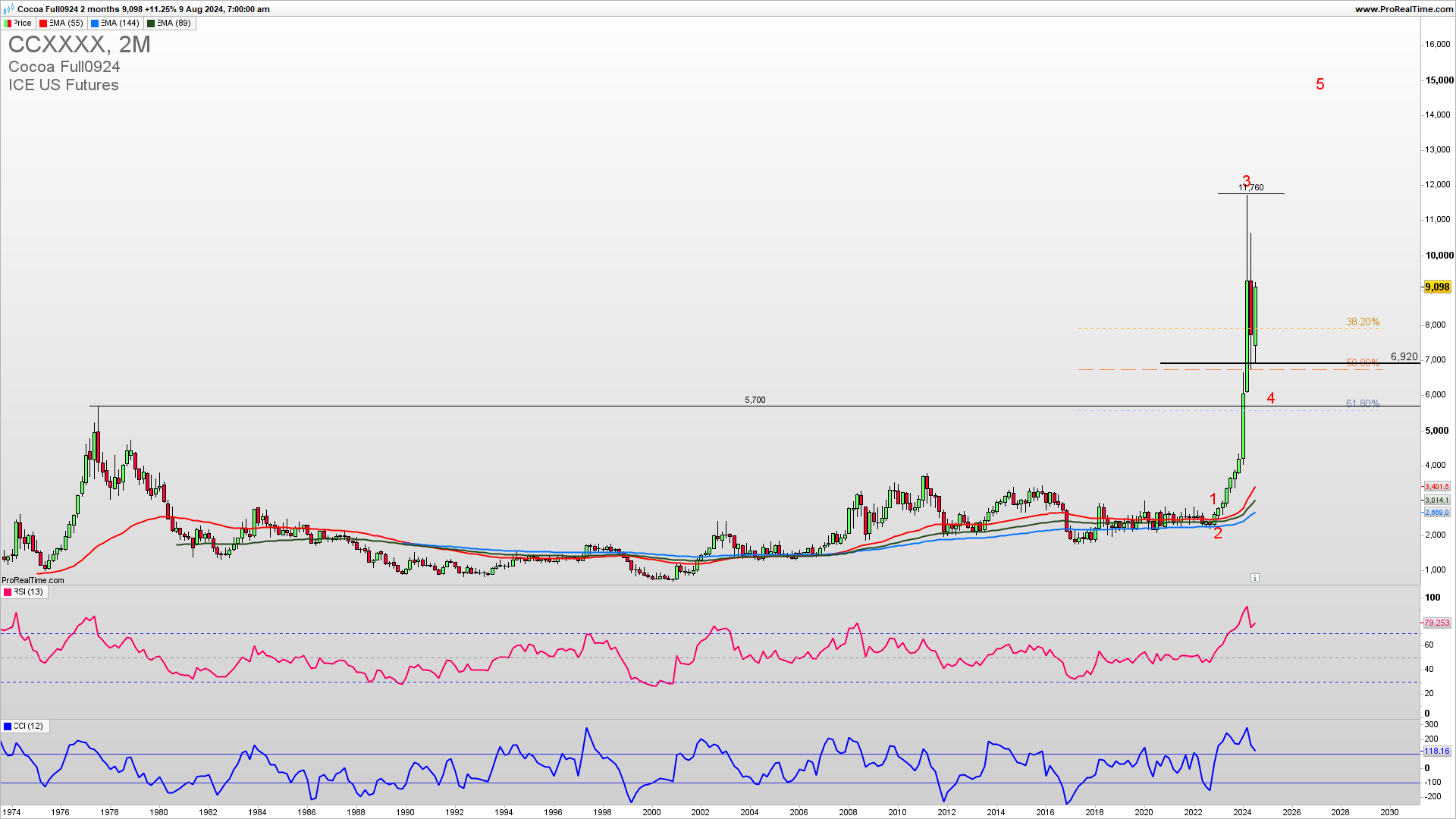Click the 16,000 price axis label
Viewport: 1456px width, 819px height.
(x=1438, y=44)
